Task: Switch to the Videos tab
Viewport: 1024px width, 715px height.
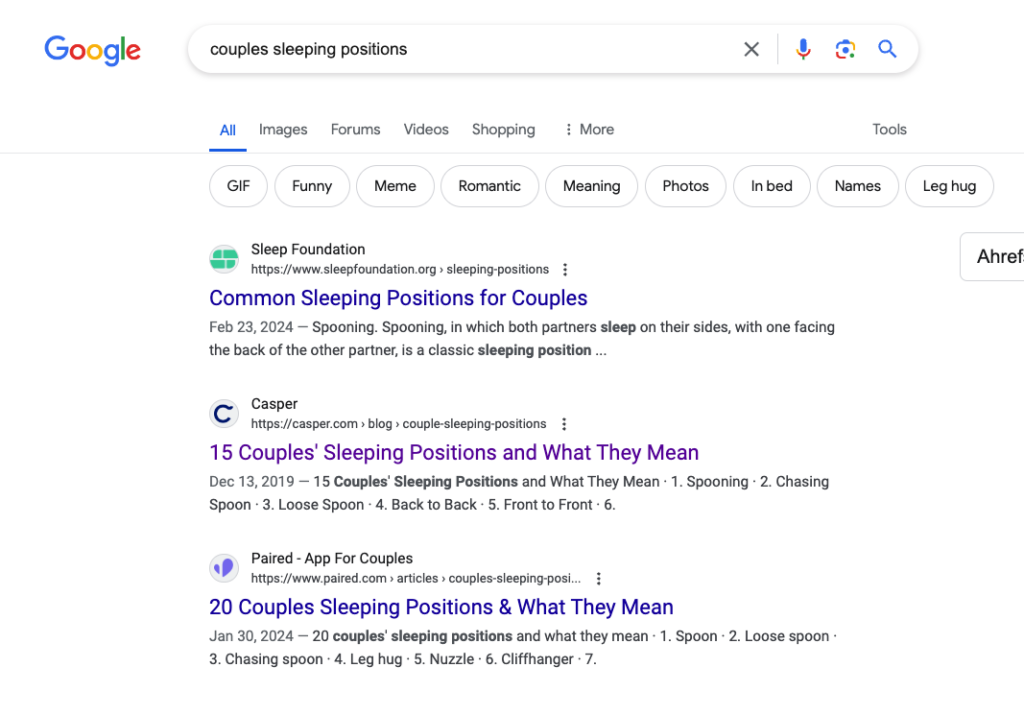Action: click(x=426, y=129)
